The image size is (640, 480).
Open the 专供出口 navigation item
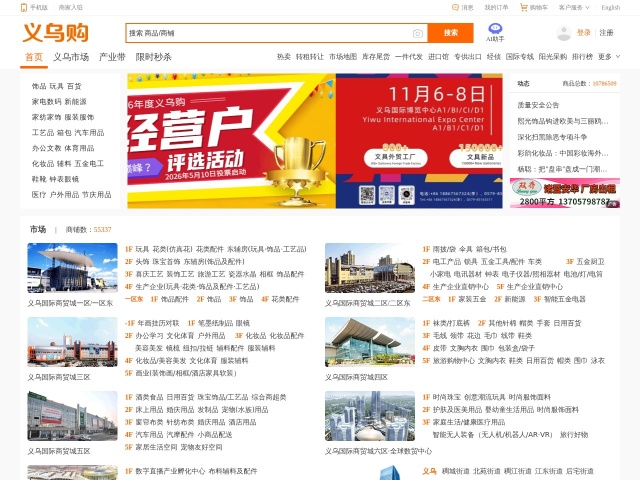(x=468, y=57)
